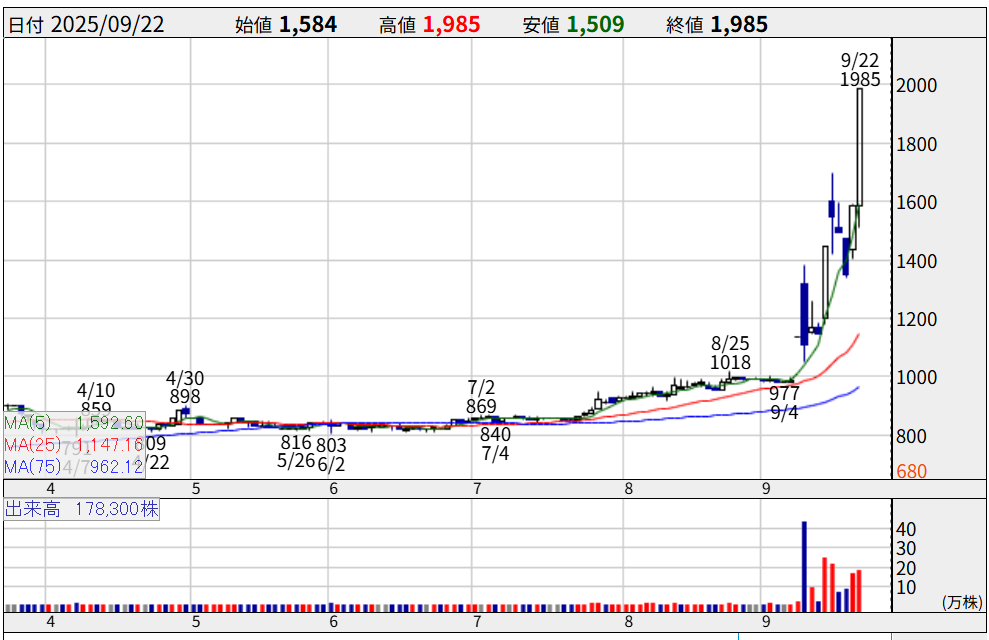The height and width of the screenshot is (640, 989).
Task: Click the 898 value annotation
Action: click(x=185, y=397)
